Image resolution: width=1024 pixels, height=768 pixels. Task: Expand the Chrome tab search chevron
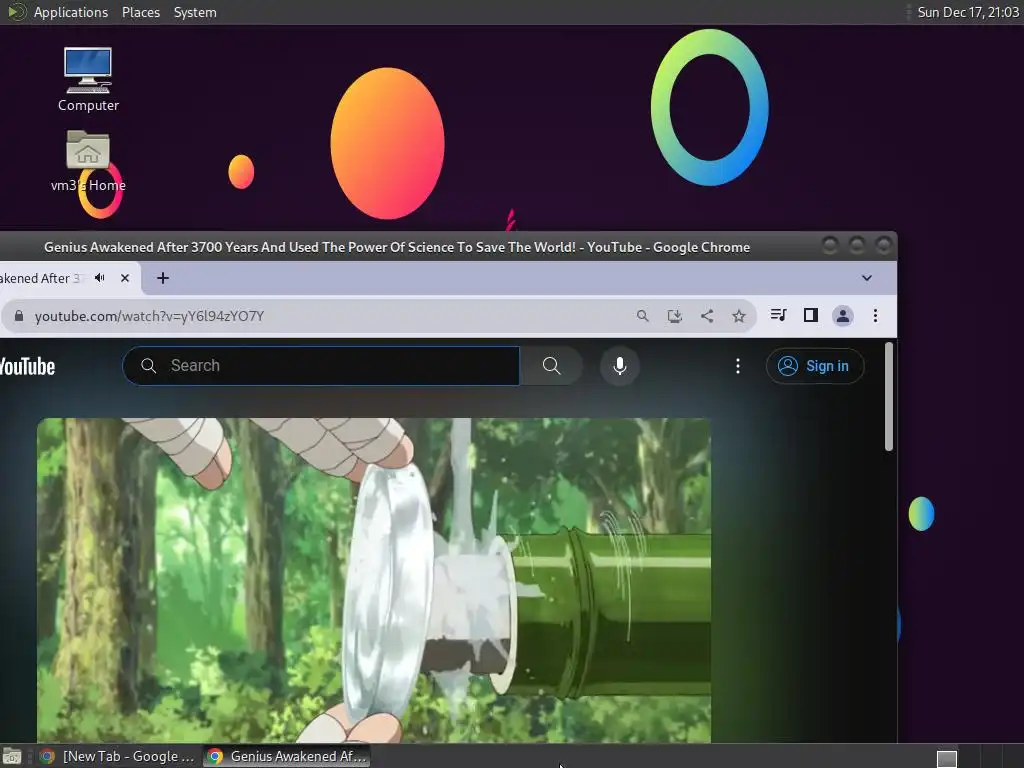pyautogui.click(x=867, y=278)
